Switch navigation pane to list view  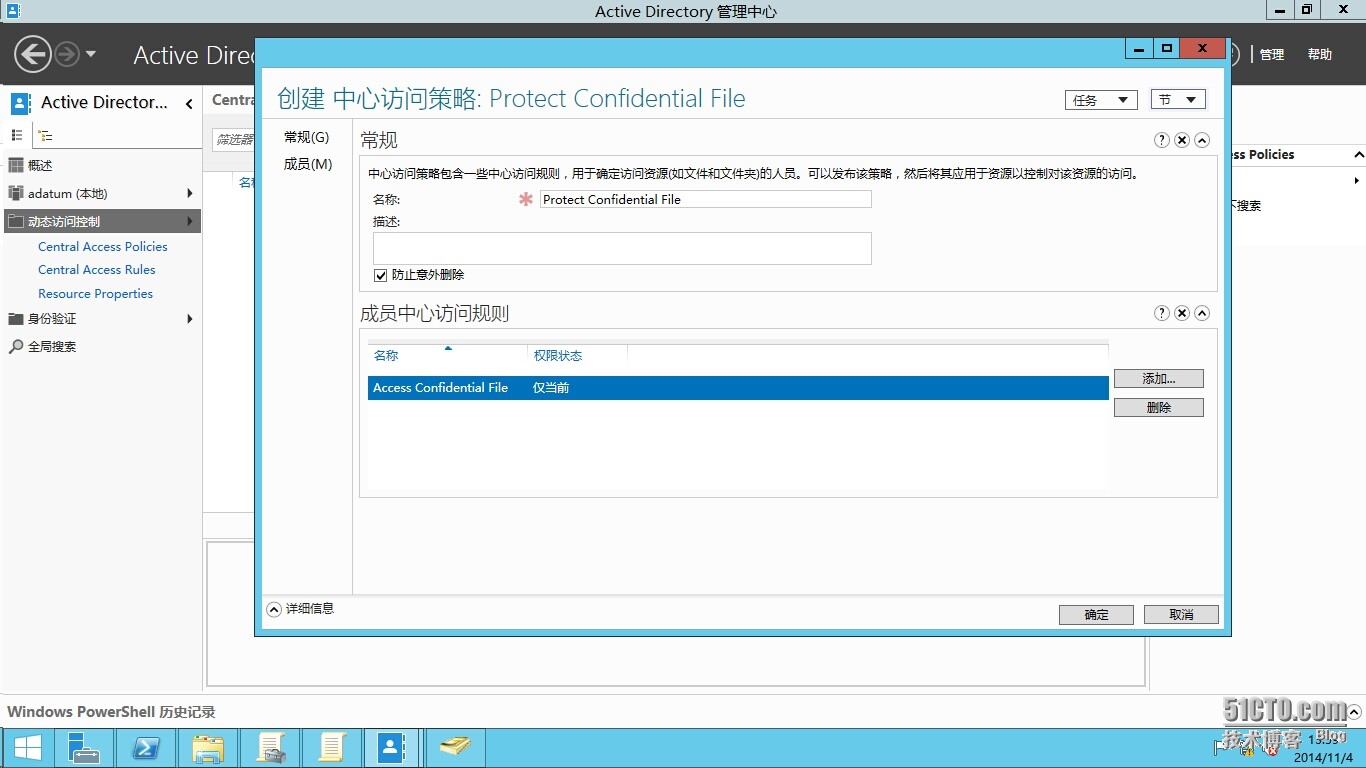[16, 135]
